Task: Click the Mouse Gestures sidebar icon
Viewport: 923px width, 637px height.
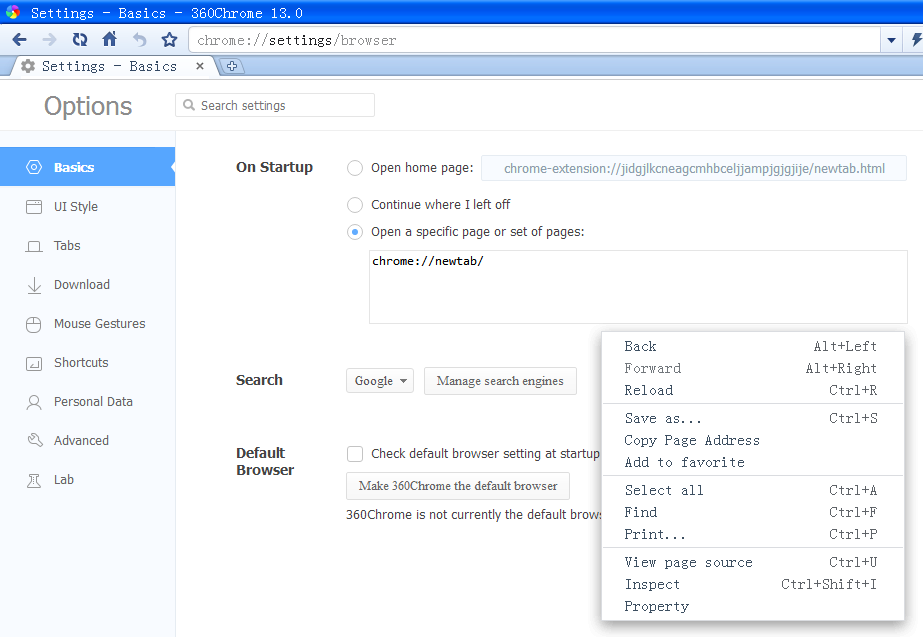Action: tap(34, 324)
